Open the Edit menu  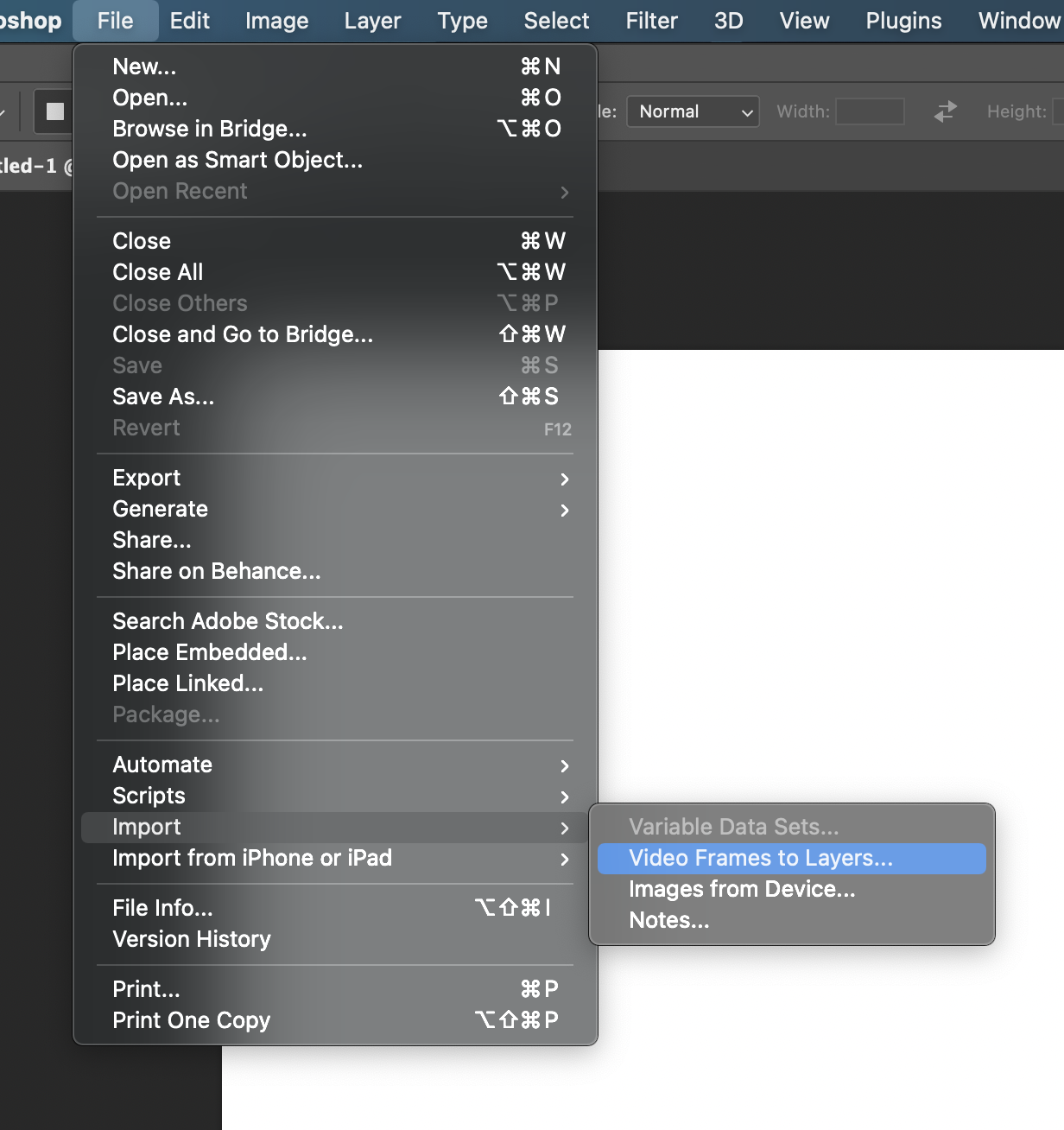coord(189,21)
